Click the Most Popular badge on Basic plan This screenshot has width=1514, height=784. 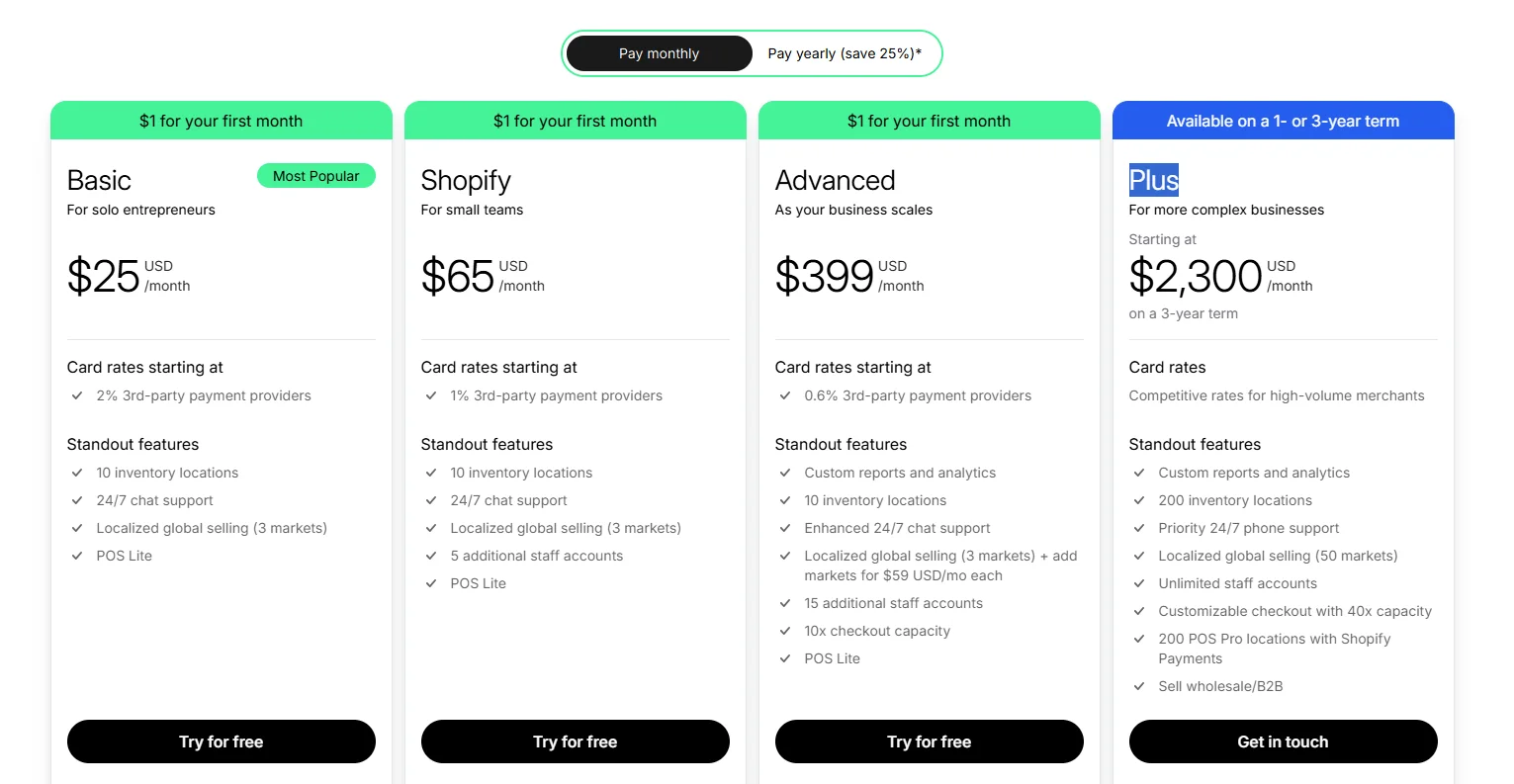click(x=316, y=175)
